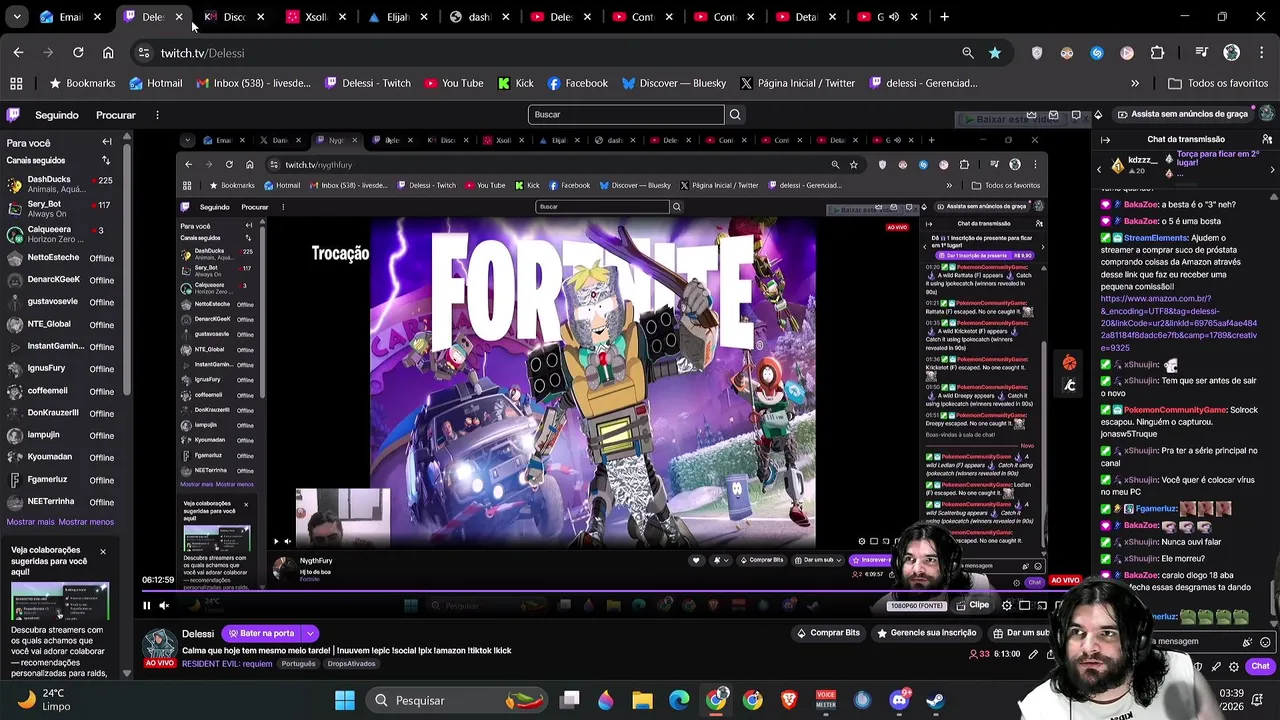Open player settings gear icon

[1007, 605]
